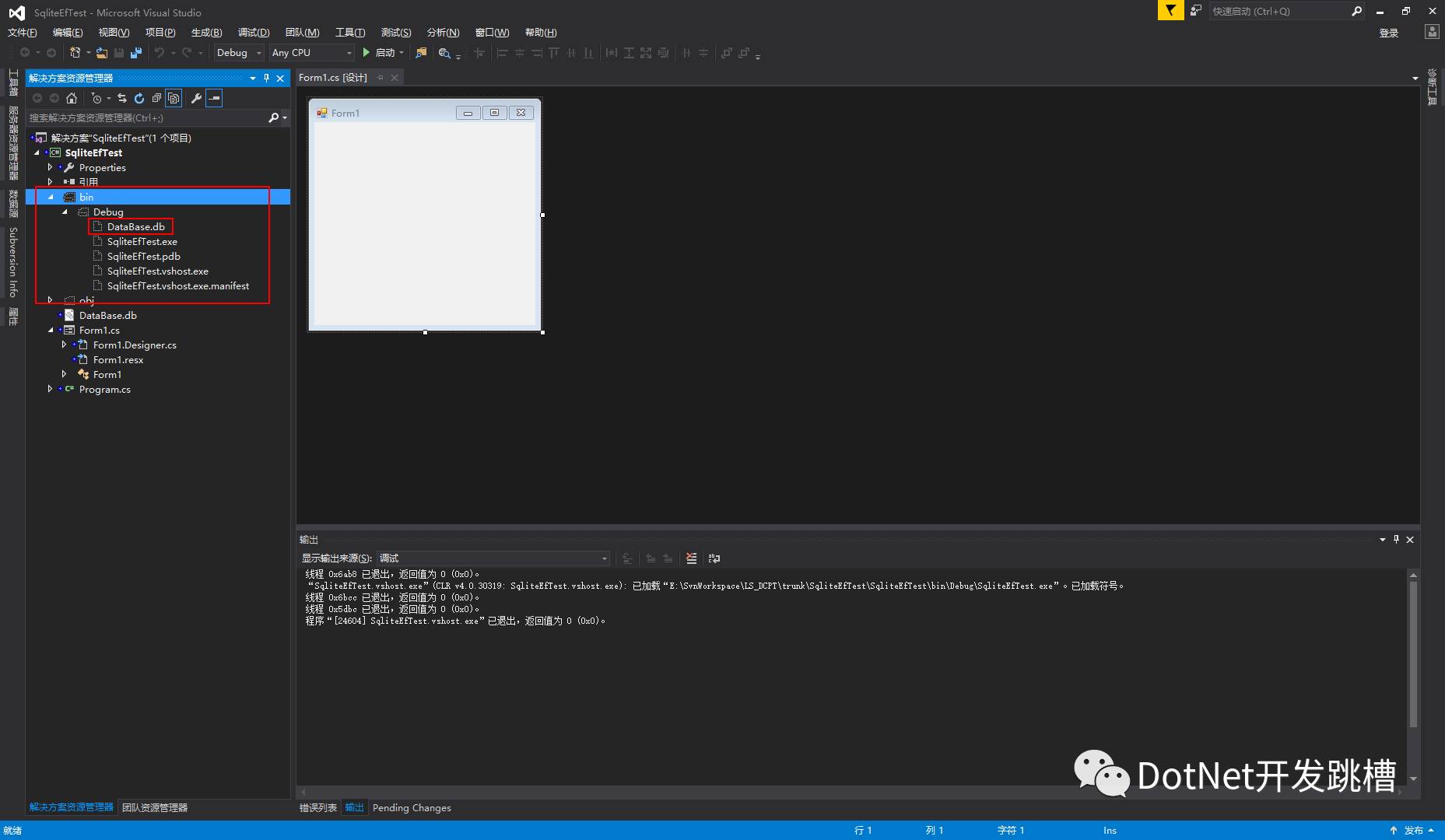Screen dimensions: 1445x840
Task: Expand the obj folder node
Action: click(x=51, y=299)
